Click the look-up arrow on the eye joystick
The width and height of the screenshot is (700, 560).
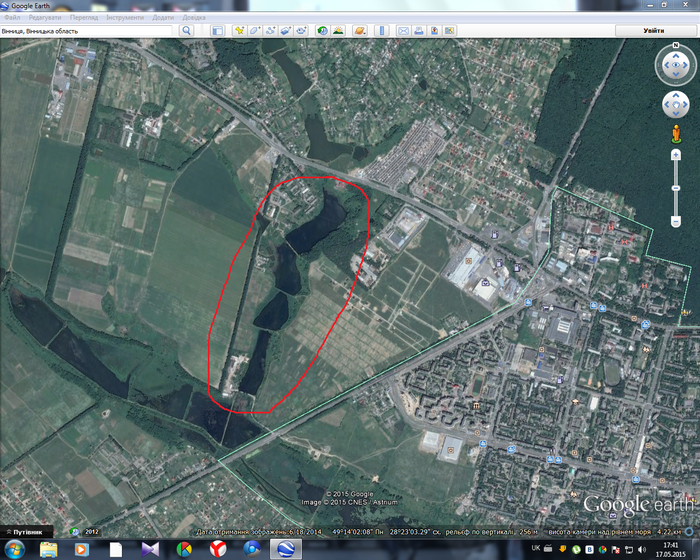(x=675, y=56)
